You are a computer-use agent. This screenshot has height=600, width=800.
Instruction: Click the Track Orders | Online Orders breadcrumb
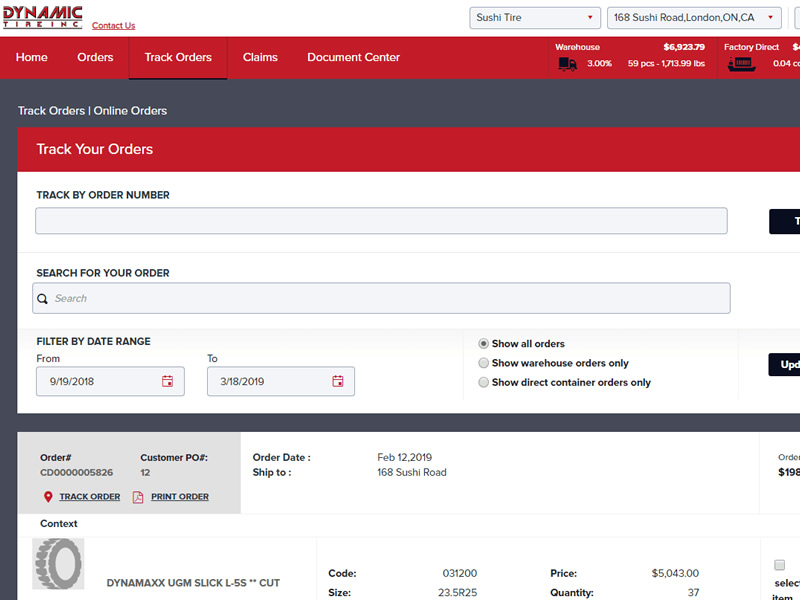(92, 111)
